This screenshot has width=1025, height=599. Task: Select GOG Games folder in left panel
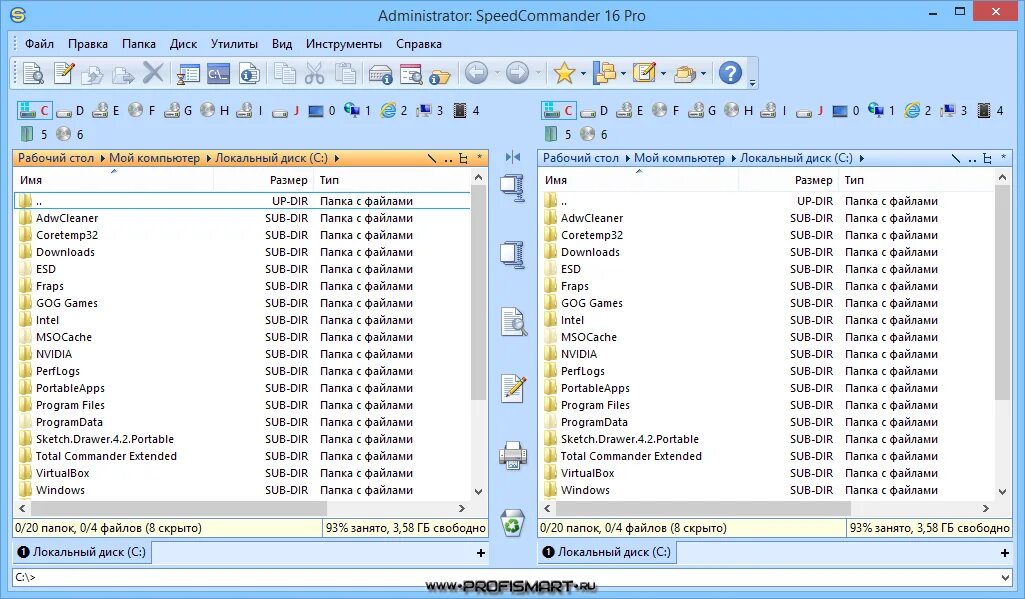67,303
